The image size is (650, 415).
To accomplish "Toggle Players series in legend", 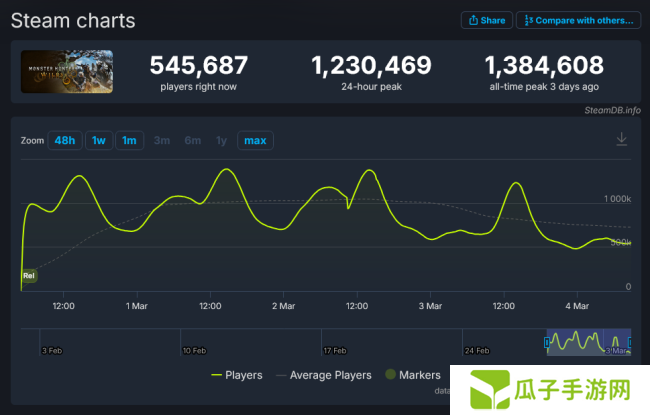I will pos(237,375).
